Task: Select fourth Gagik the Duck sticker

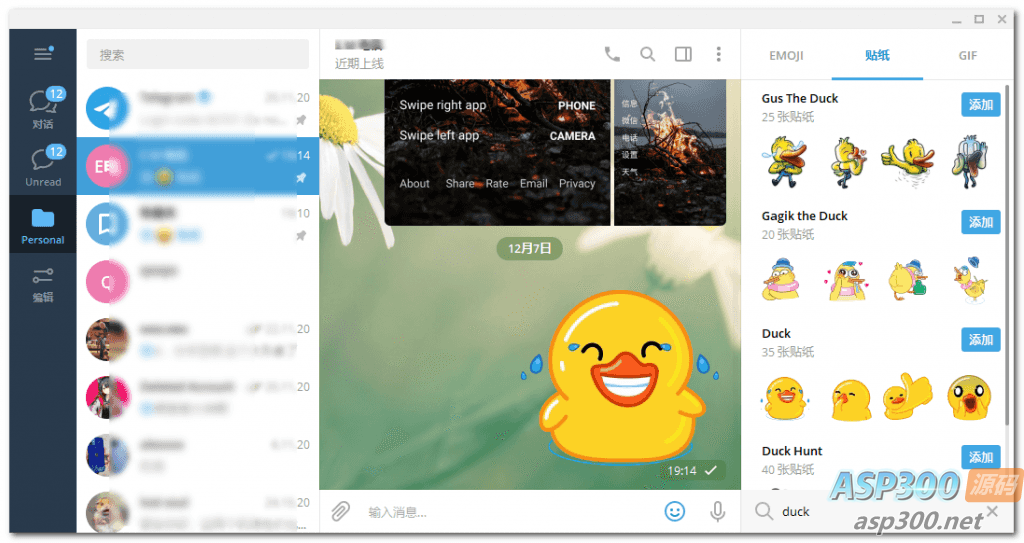Action: (969, 280)
